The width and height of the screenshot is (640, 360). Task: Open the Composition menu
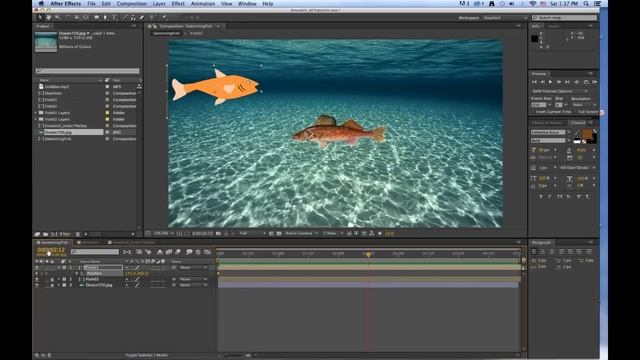(x=131, y=4)
